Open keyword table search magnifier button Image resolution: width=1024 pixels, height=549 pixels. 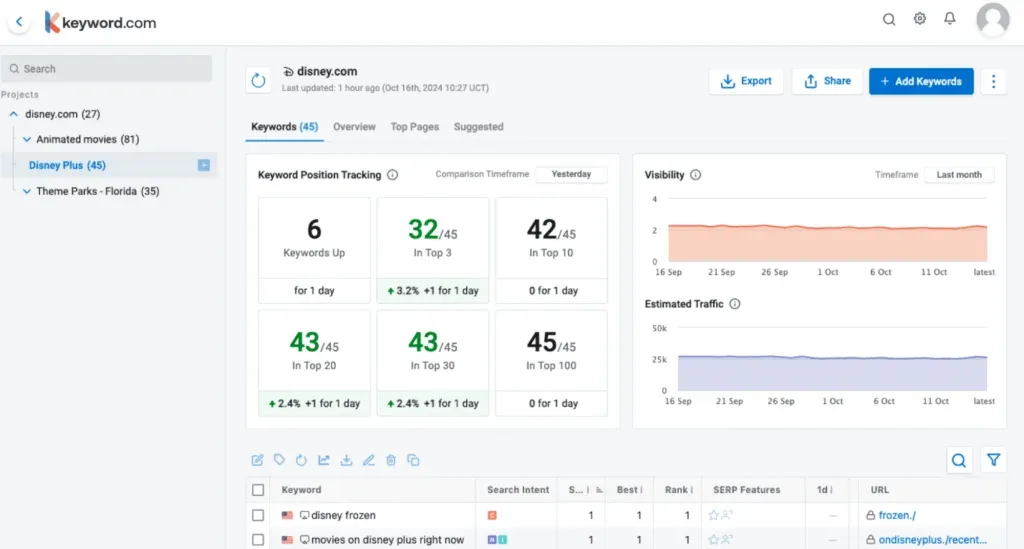click(959, 460)
